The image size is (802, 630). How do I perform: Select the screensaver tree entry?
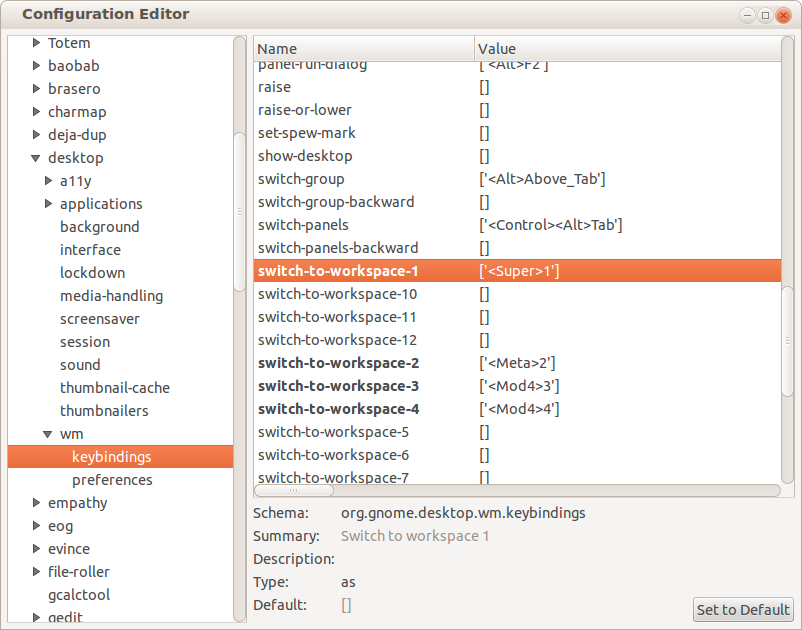click(99, 319)
